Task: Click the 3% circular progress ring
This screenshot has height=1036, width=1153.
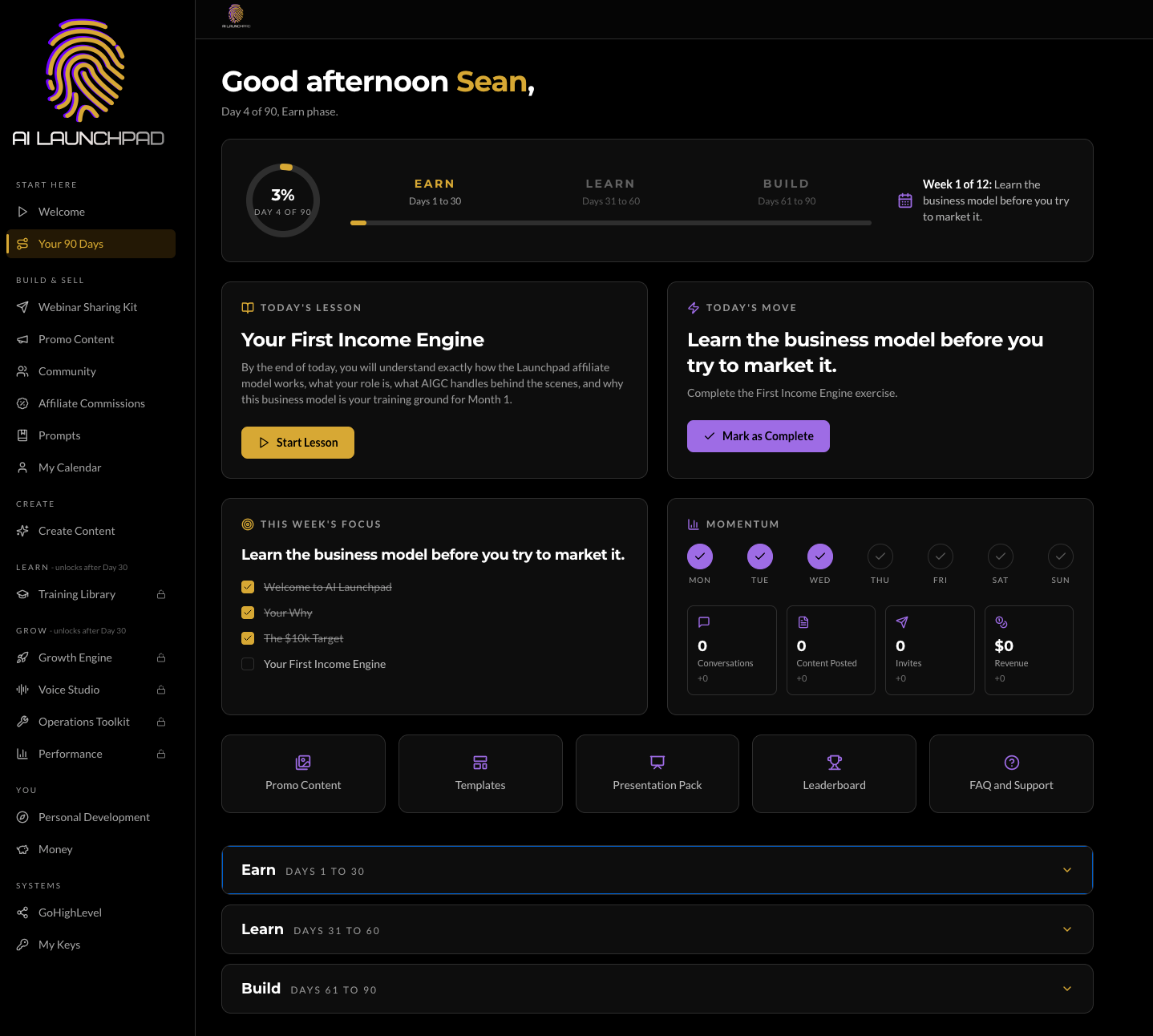Action: tap(283, 200)
